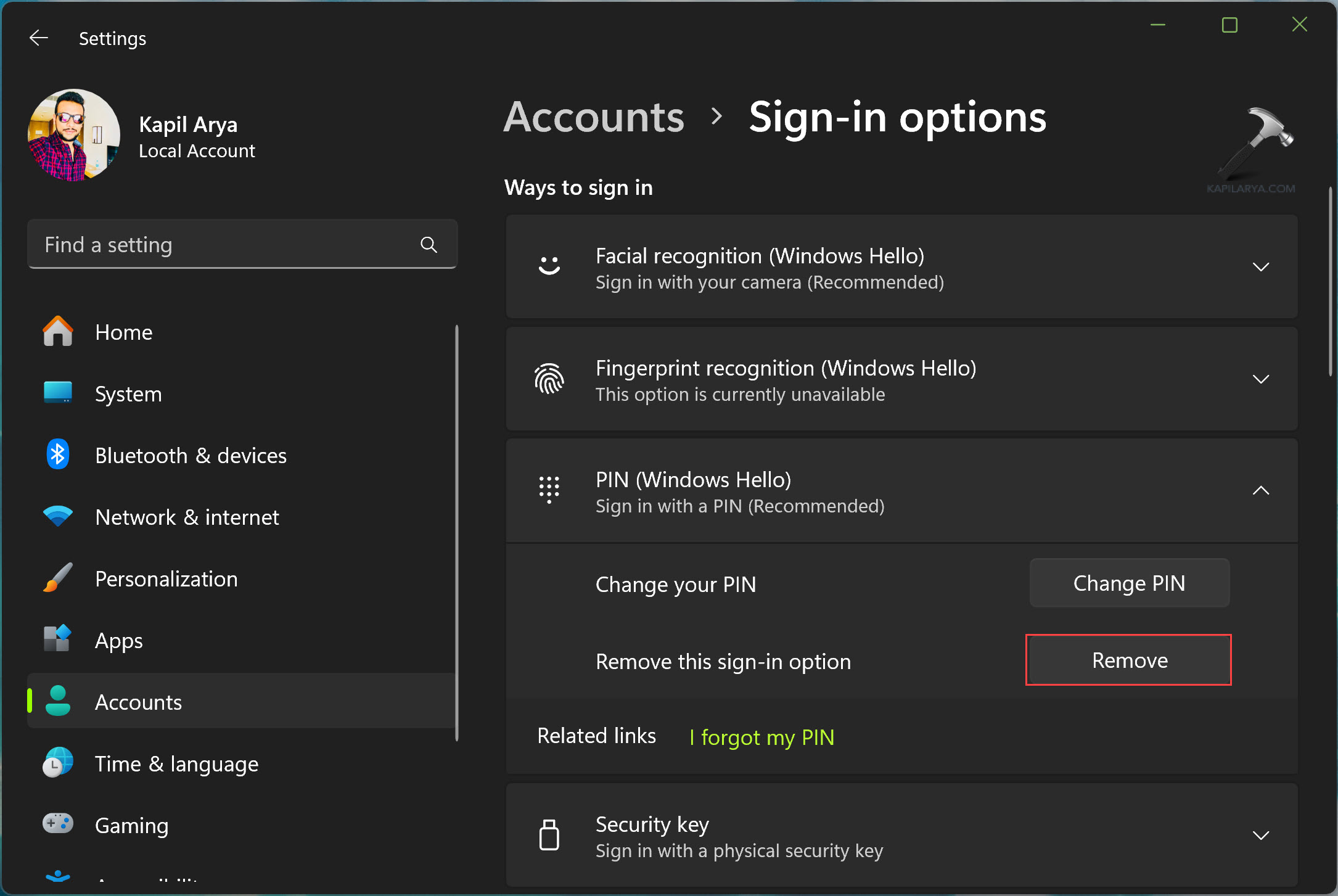Click the Find a setting field
1338x896 pixels.
[x=222, y=245]
